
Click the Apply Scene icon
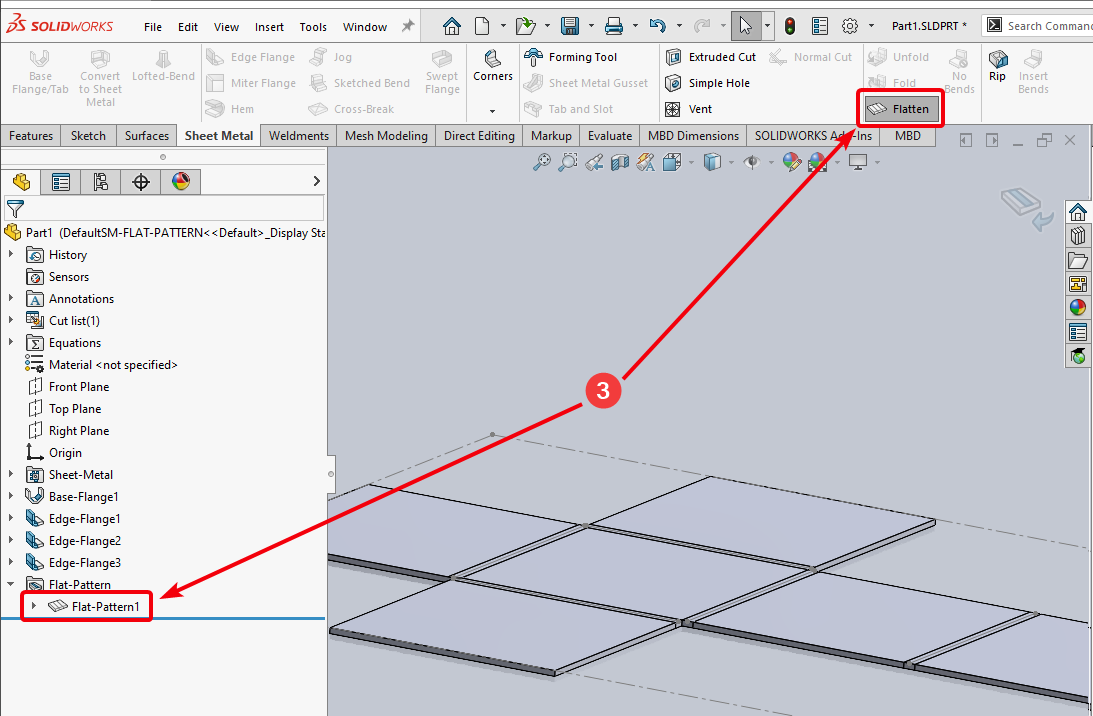pyautogui.click(x=818, y=162)
